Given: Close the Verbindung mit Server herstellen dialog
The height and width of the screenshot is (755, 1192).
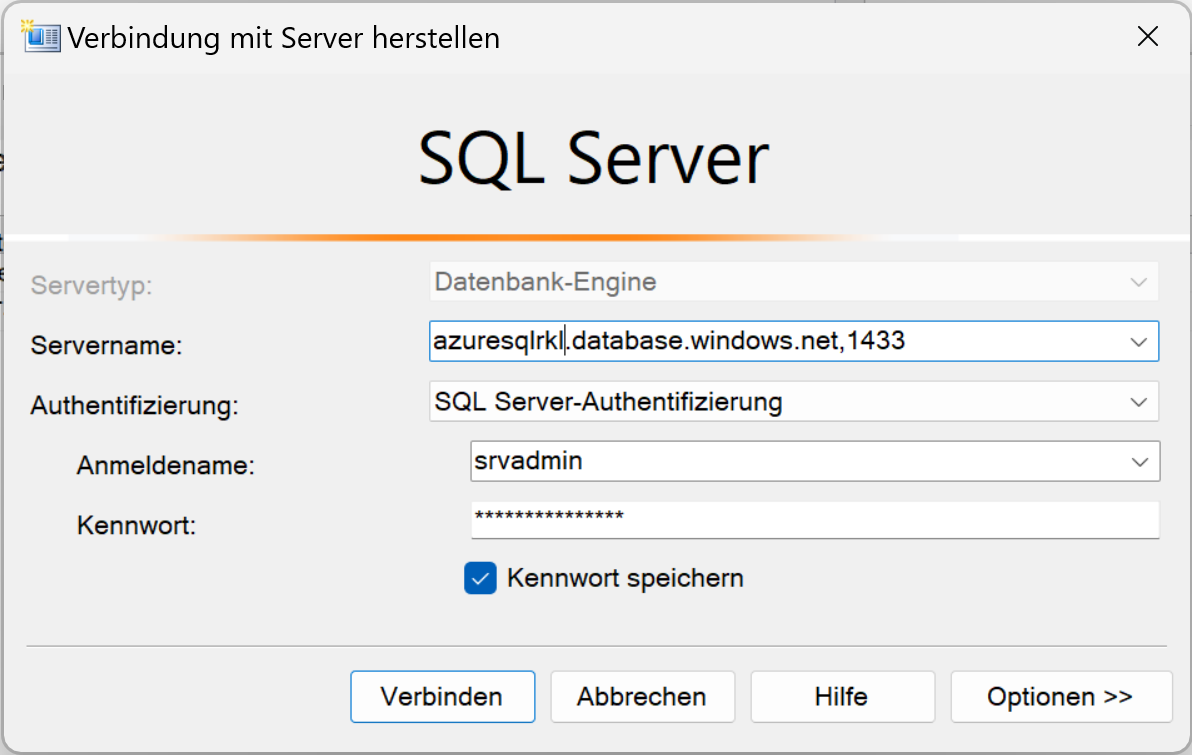Looking at the screenshot, I should coord(1148,36).
